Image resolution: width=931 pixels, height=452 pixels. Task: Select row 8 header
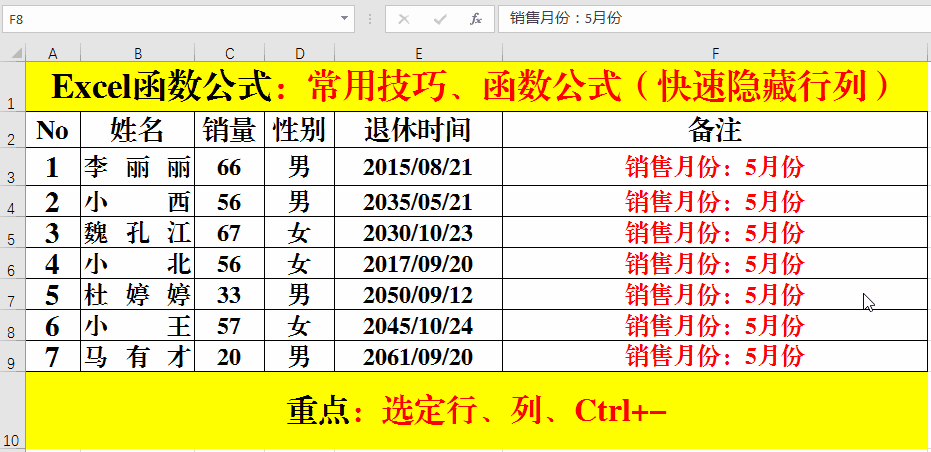click(x=12, y=324)
